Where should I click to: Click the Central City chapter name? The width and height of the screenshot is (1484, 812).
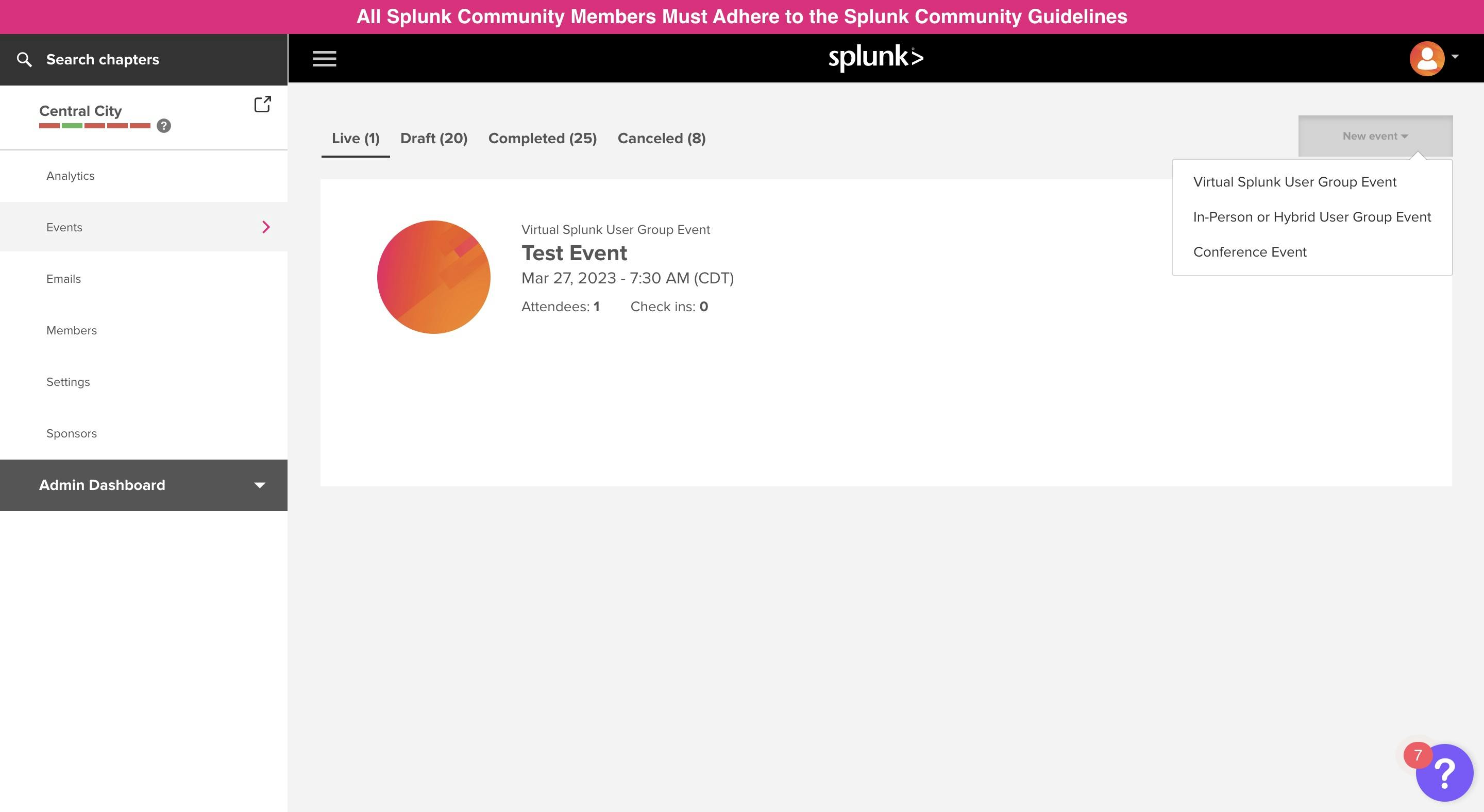pos(80,111)
